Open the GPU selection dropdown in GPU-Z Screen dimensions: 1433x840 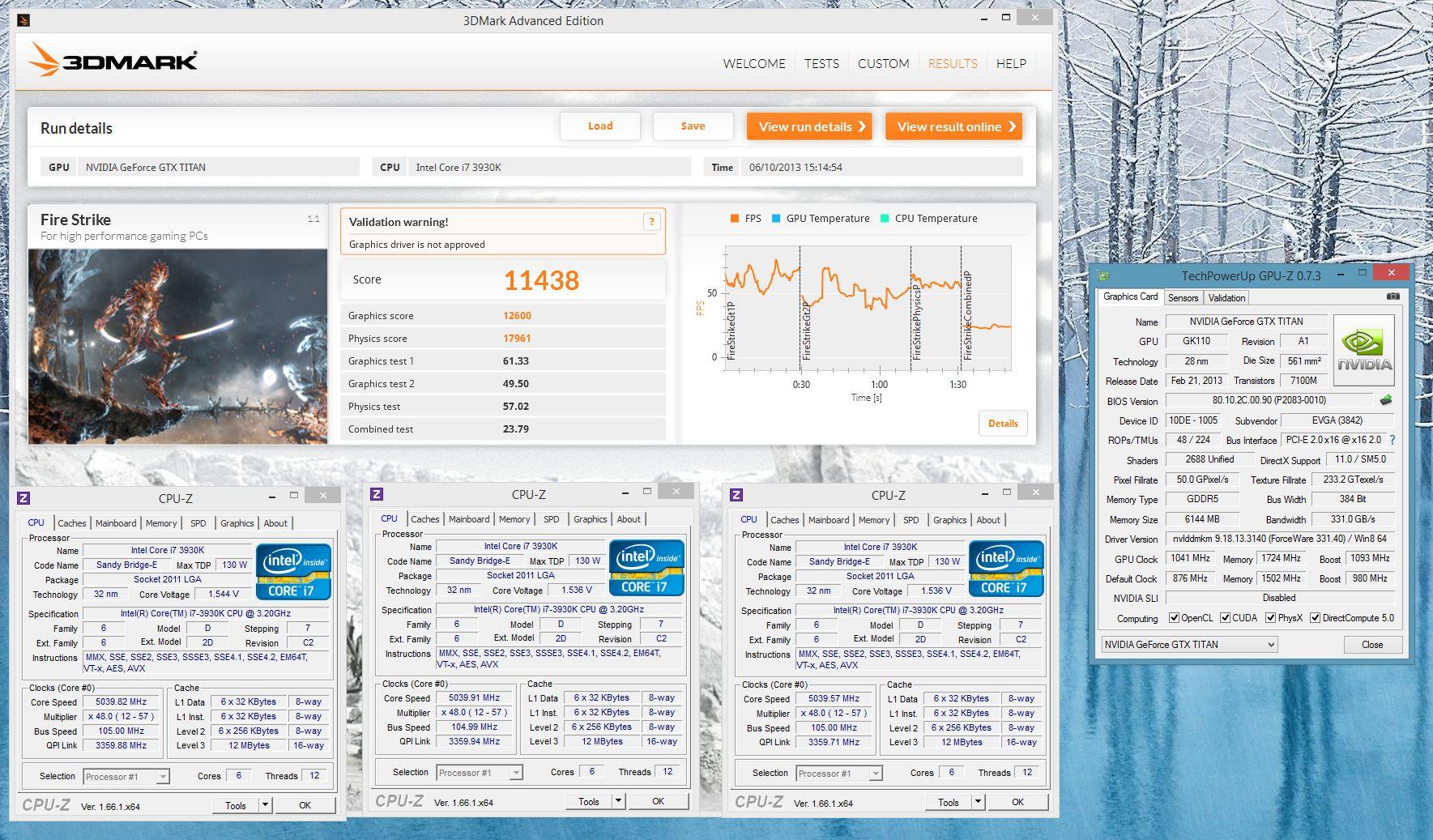(x=1189, y=645)
